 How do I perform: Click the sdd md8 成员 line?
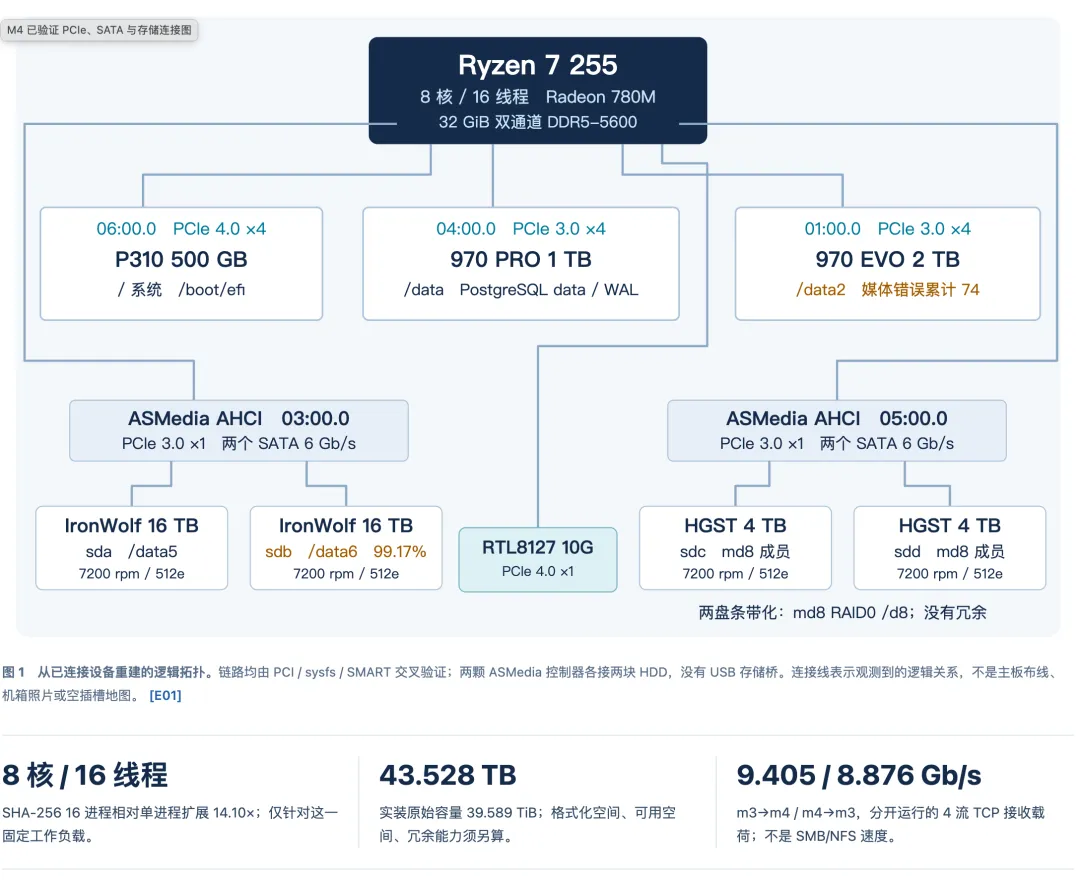coord(950,552)
